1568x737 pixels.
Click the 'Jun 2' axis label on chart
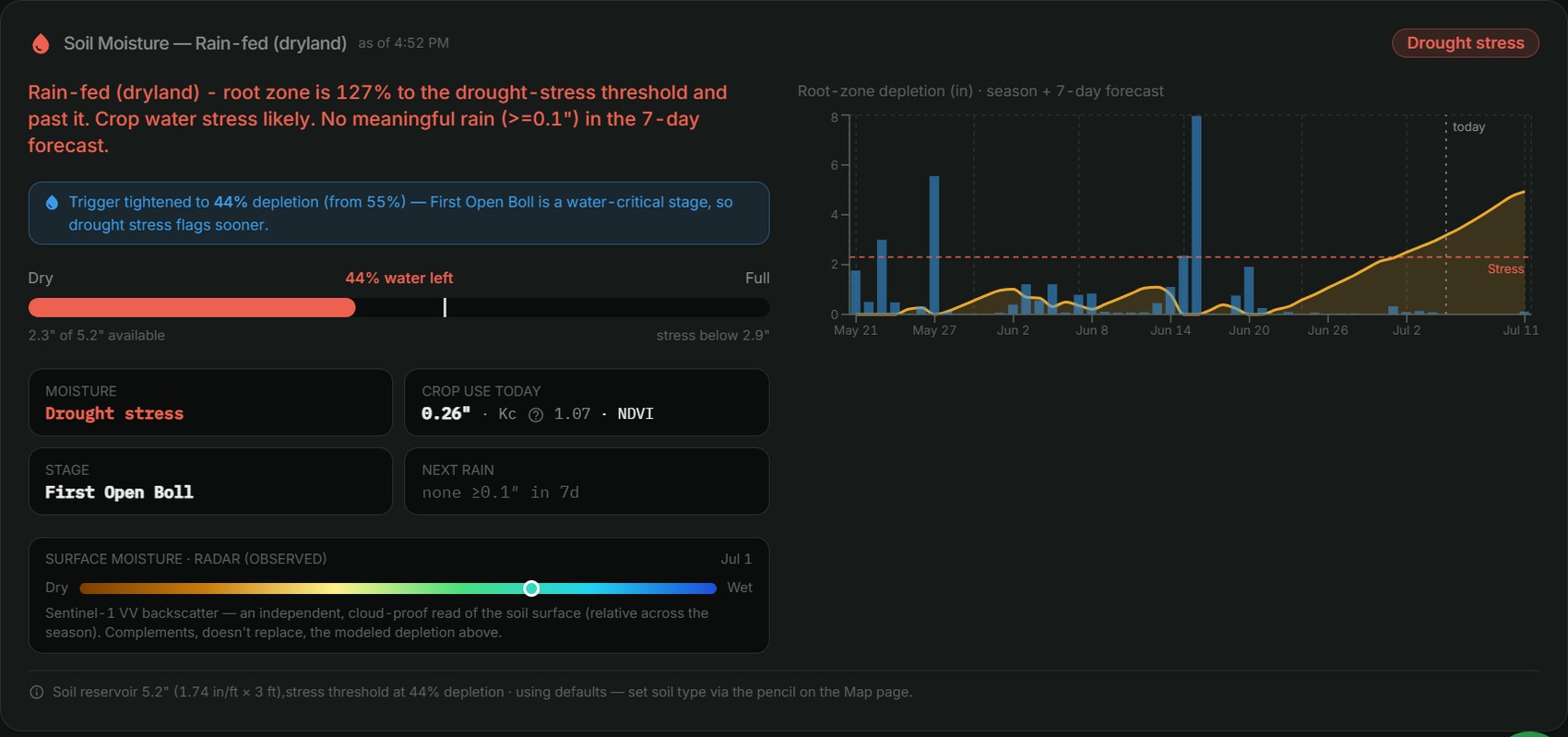point(1013,330)
